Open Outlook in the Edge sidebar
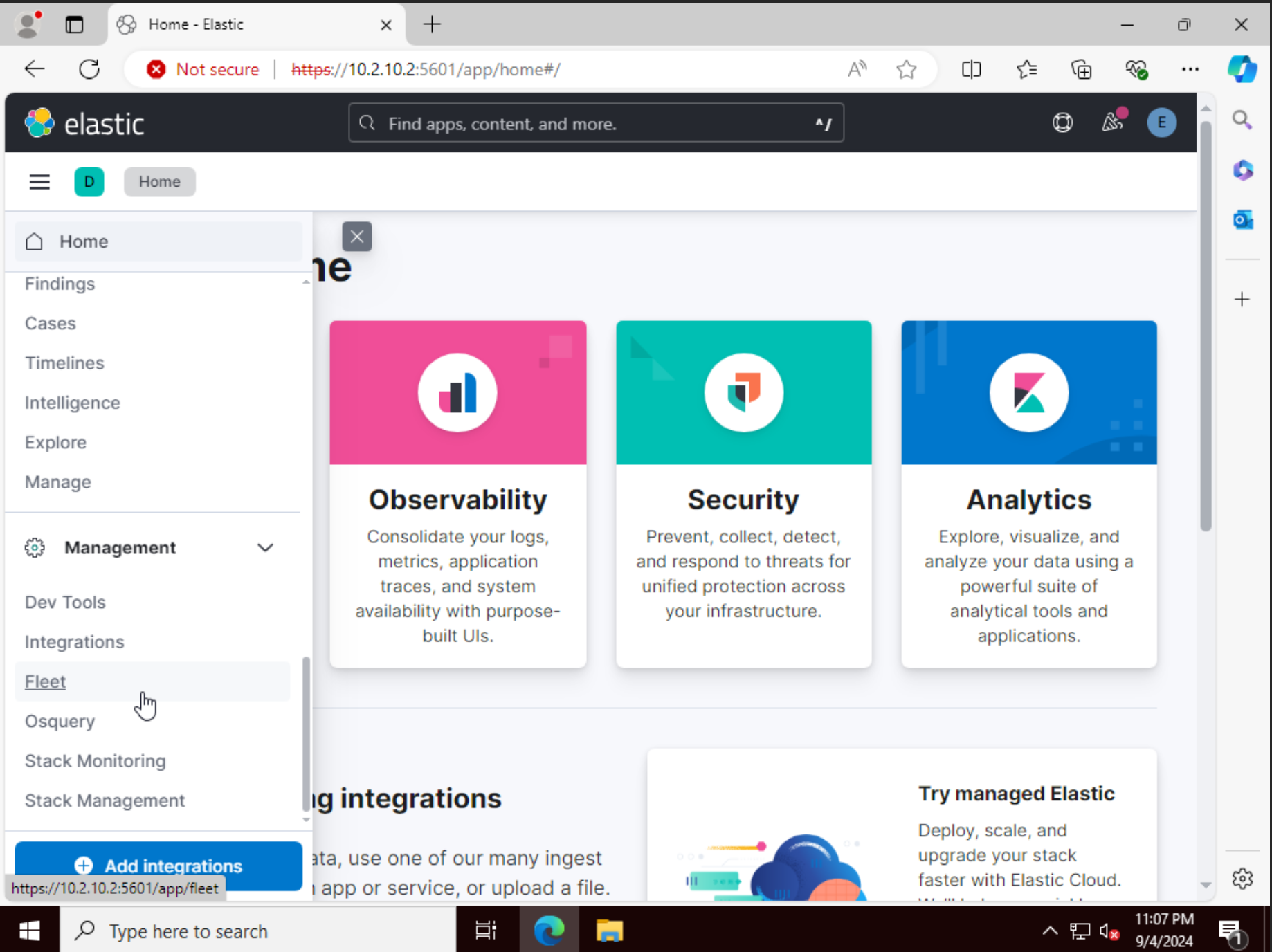 [x=1243, y=220]
